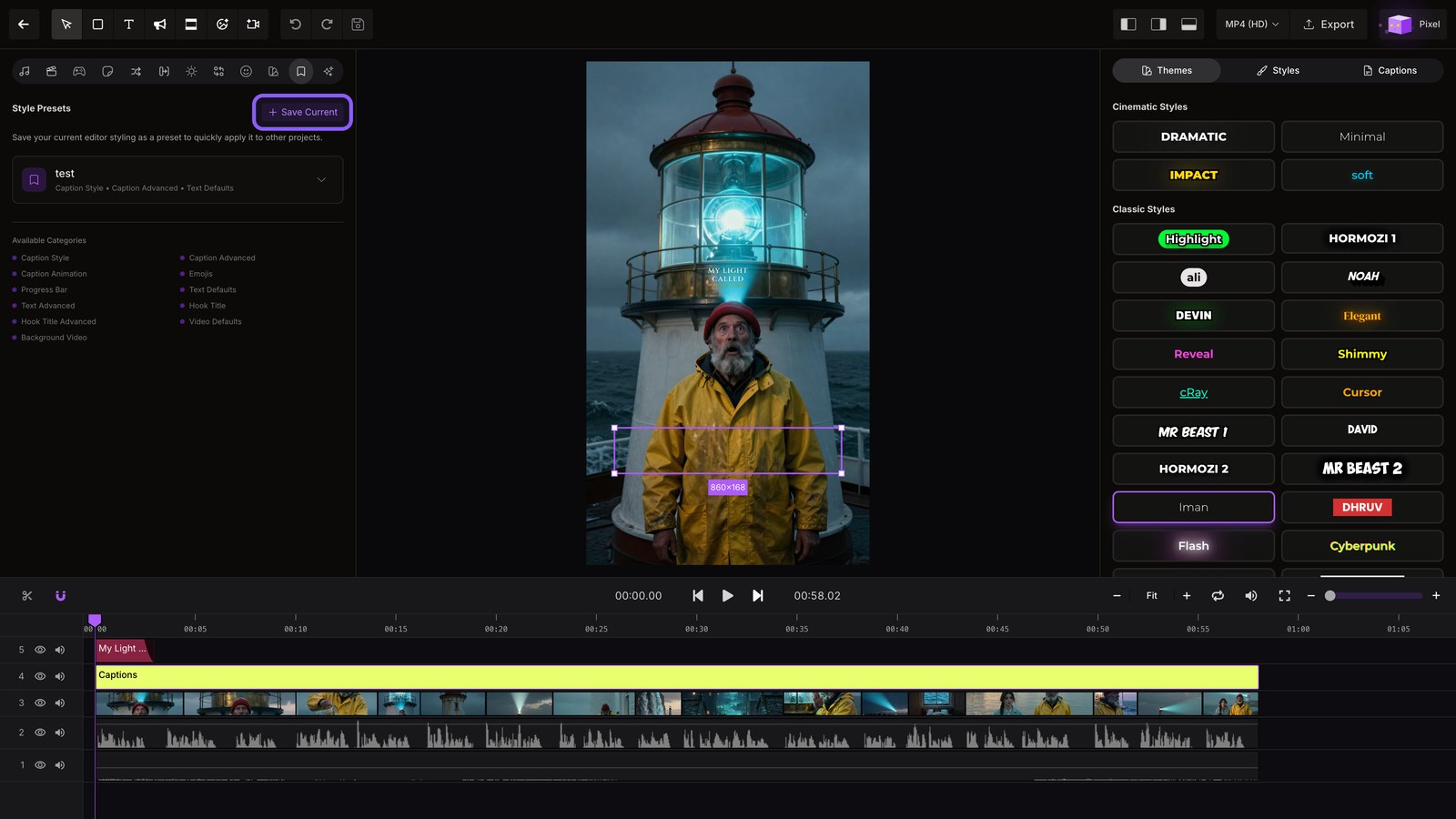
Task: Open the shuffle transitions panel
Action: click(136, 71)
